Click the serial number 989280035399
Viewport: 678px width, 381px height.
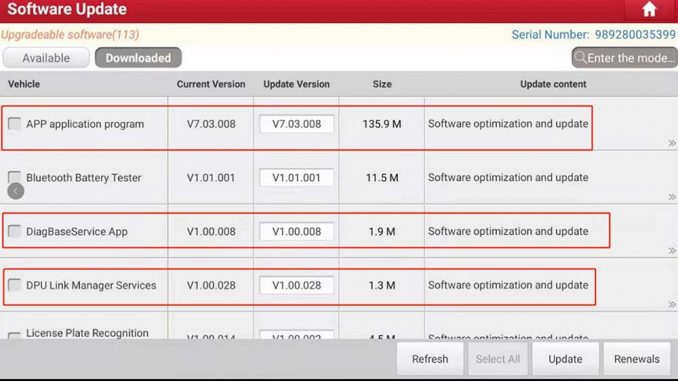[635, 35]
